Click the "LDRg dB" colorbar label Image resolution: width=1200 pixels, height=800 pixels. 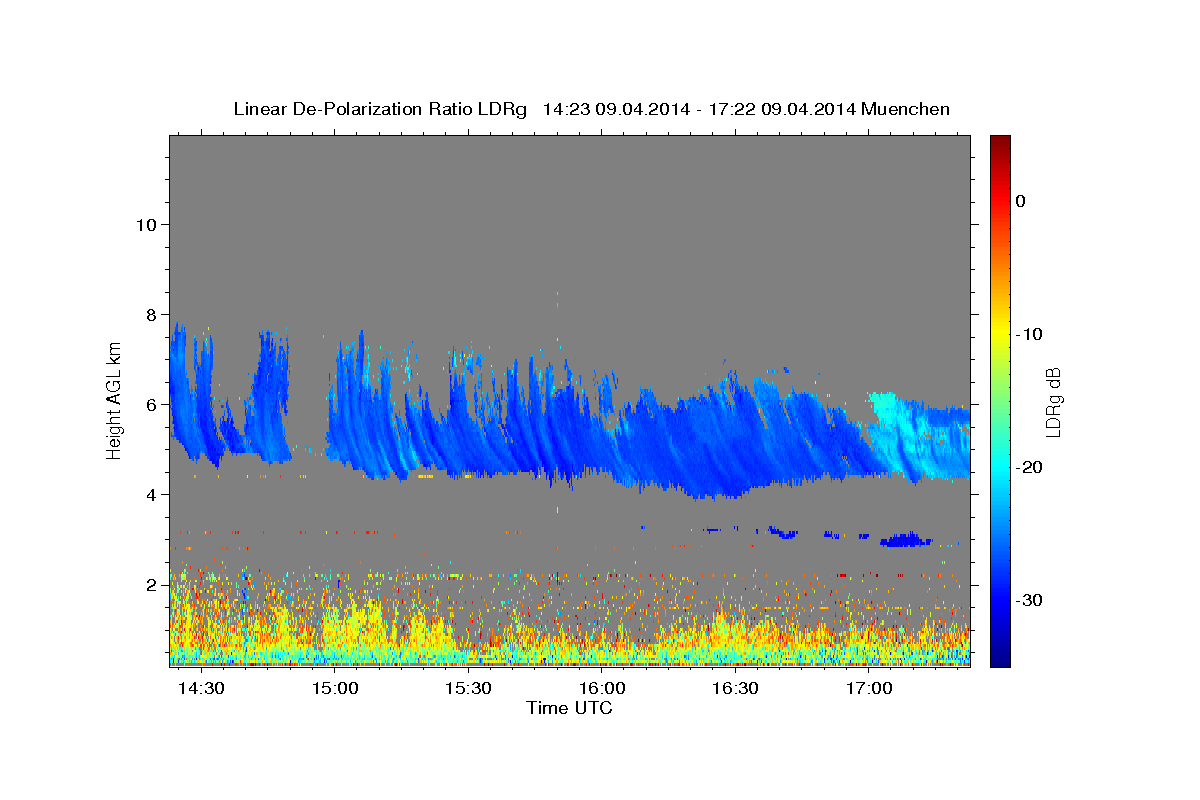point(1052,402)
